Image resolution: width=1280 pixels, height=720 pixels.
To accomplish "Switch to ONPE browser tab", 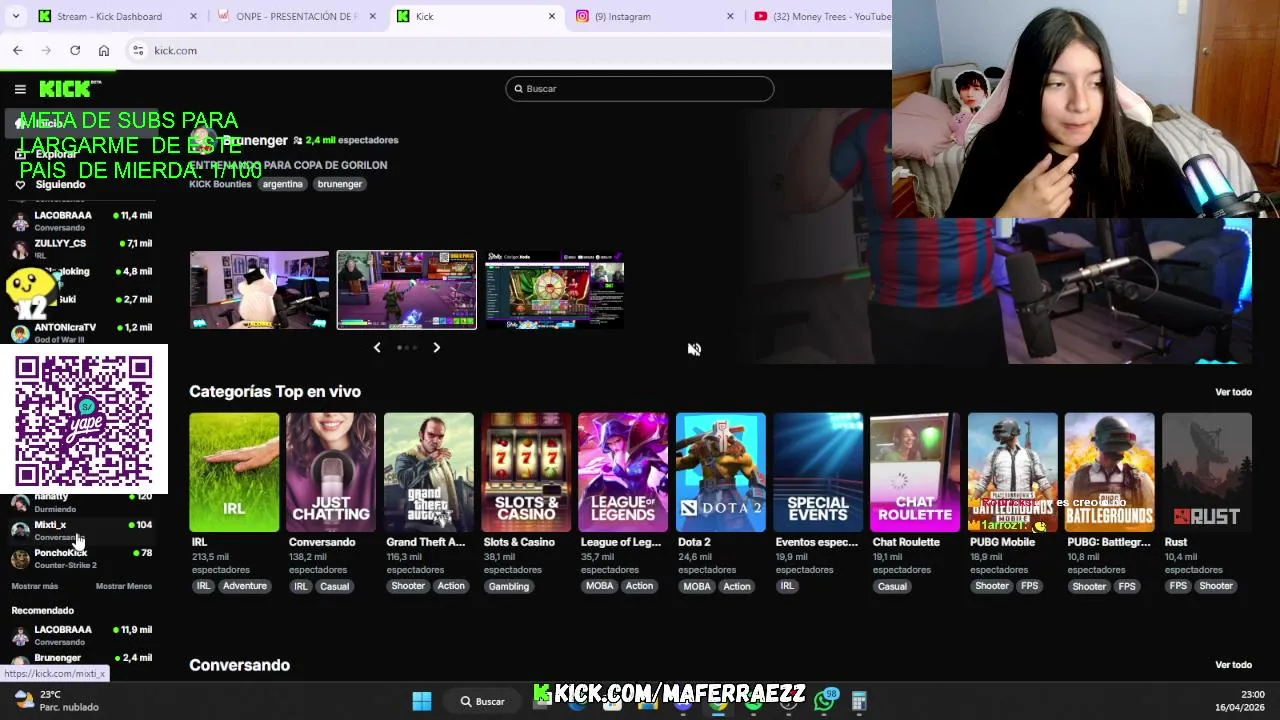I will coord(296,16).
